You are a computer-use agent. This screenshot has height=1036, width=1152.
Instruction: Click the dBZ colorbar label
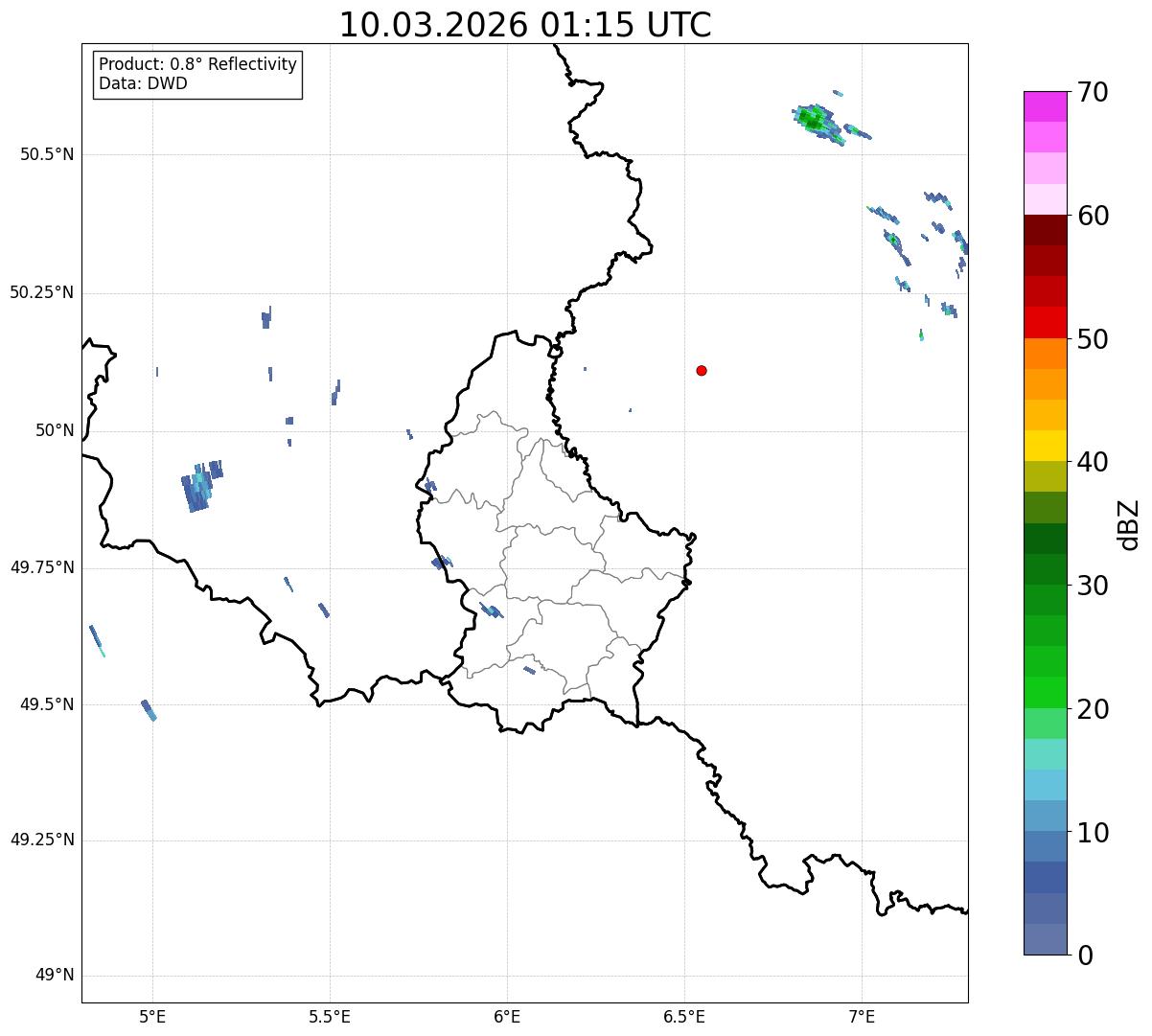pyautogui.click(x=1129, y=524)
